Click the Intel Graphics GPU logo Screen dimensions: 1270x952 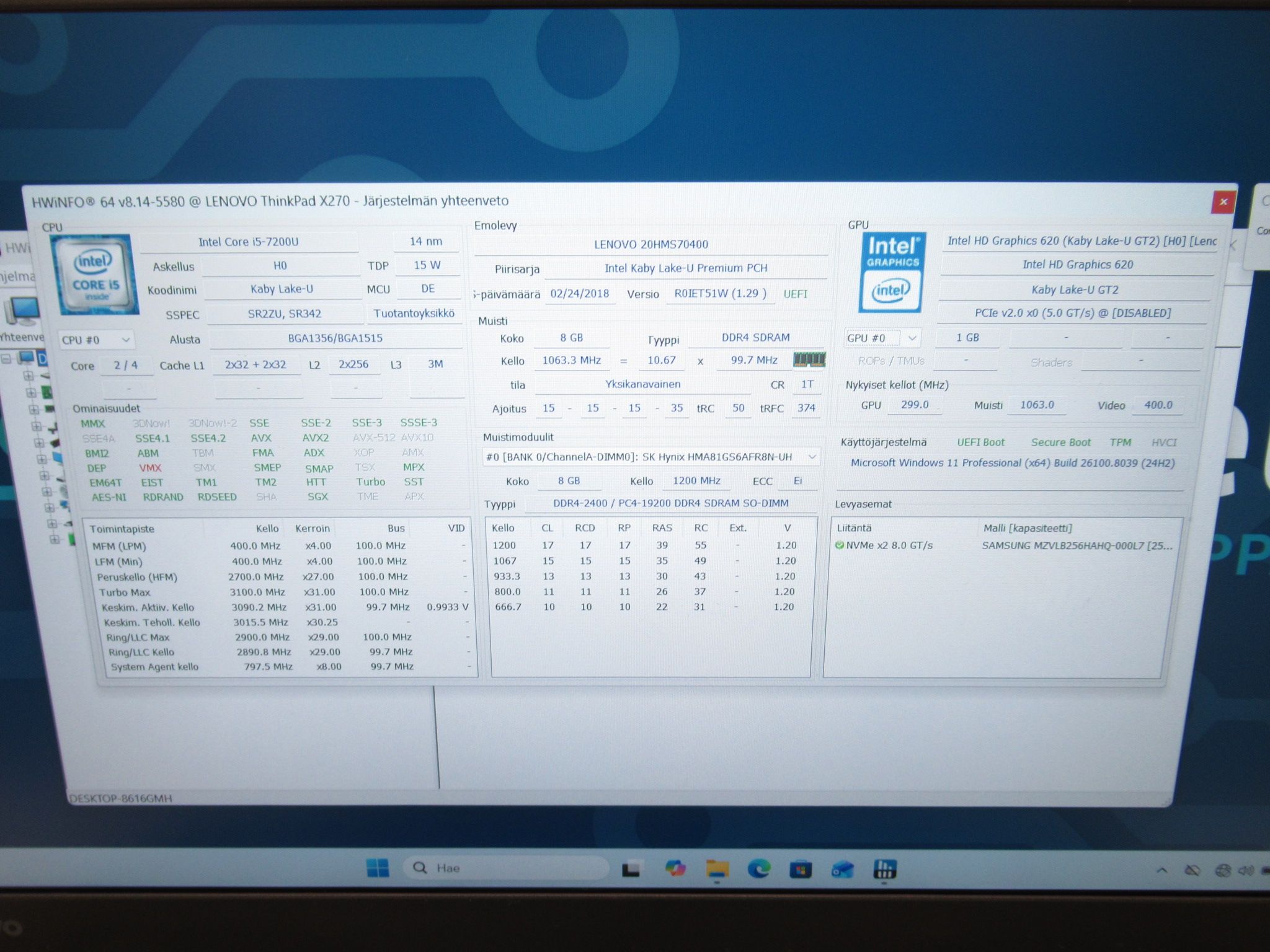point(892,272)
